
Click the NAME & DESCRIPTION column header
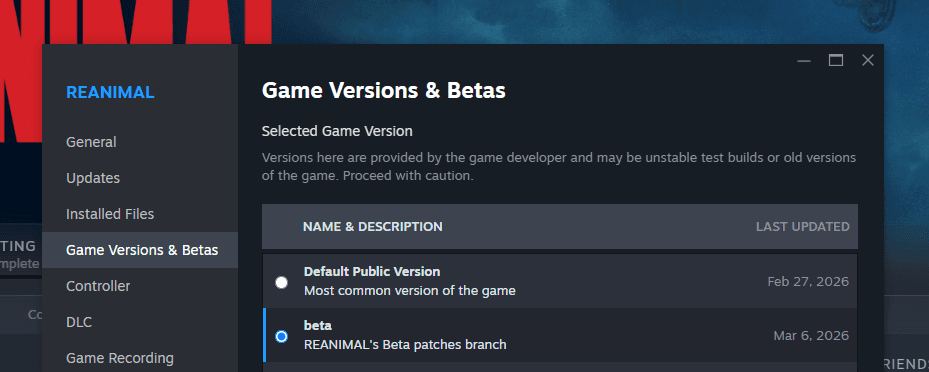click(x=373, y=226)
